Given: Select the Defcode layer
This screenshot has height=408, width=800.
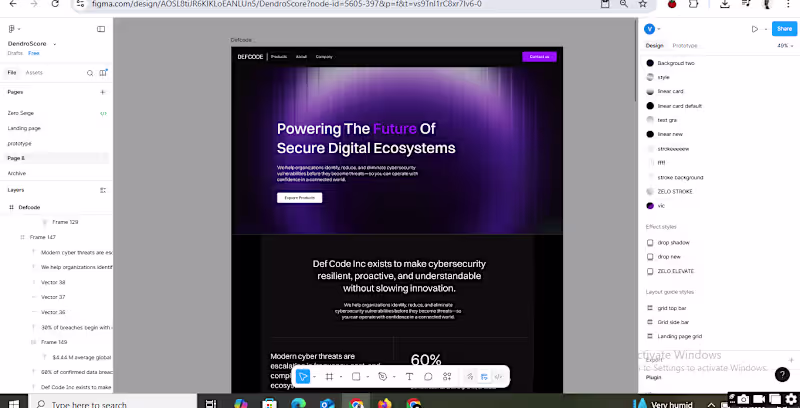Looking at the screenshot, I should 29,208.
